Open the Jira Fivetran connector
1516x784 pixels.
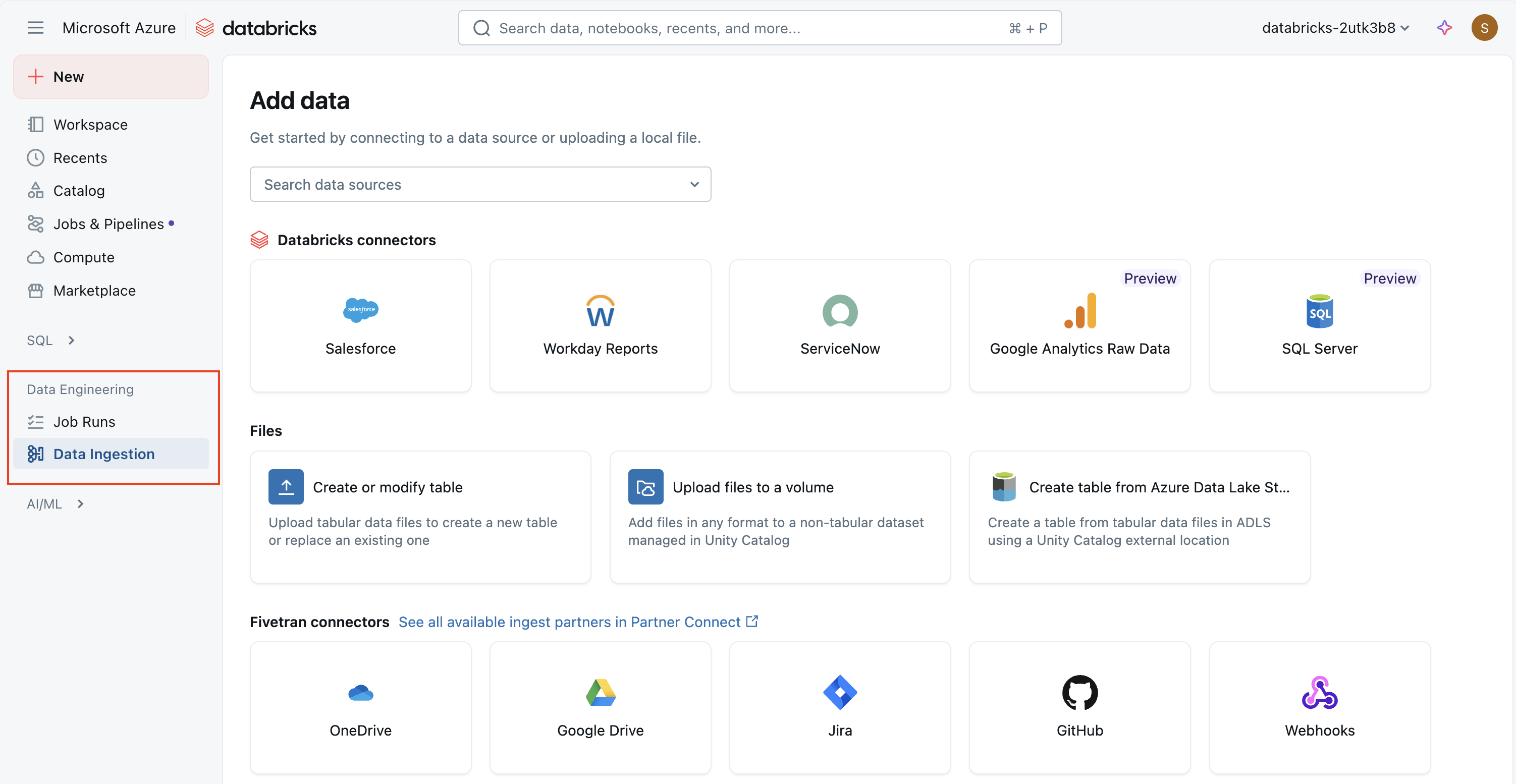coord(840,707)
